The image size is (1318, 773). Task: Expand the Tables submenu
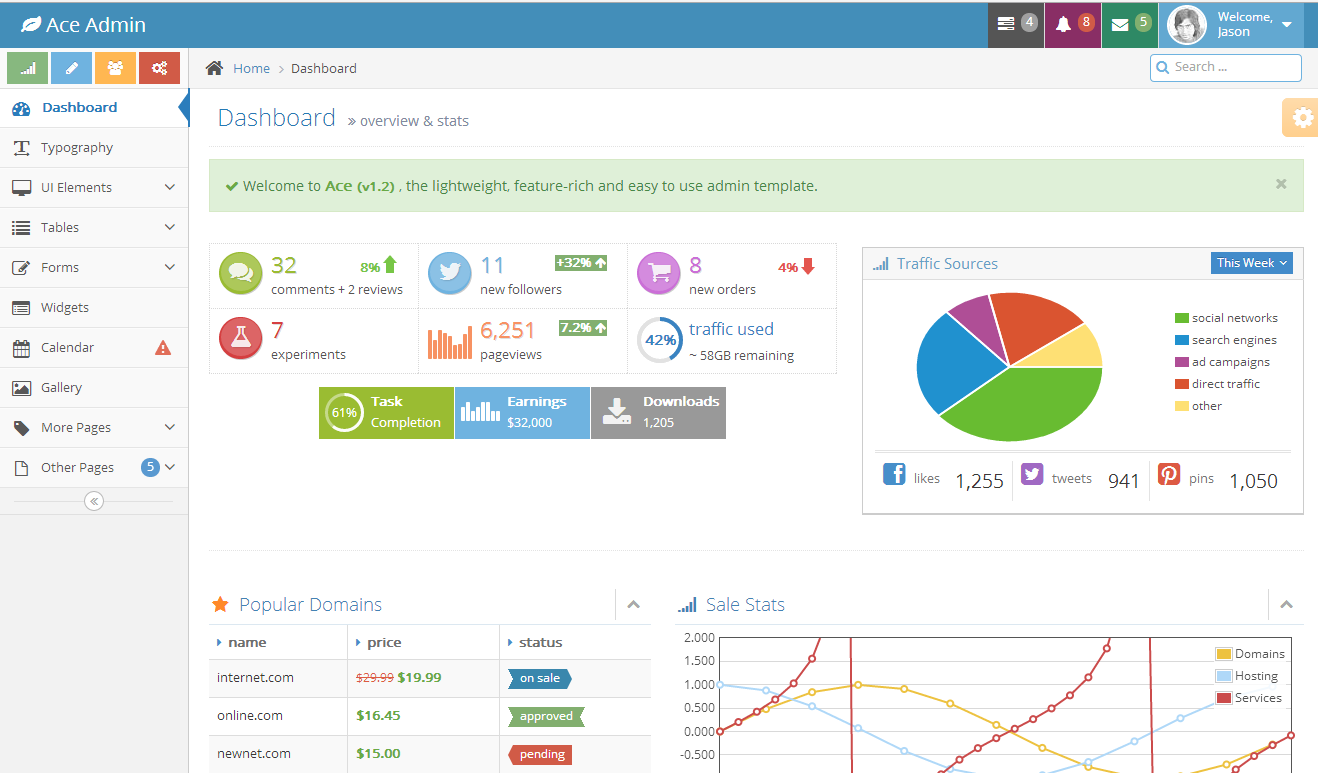94,227
